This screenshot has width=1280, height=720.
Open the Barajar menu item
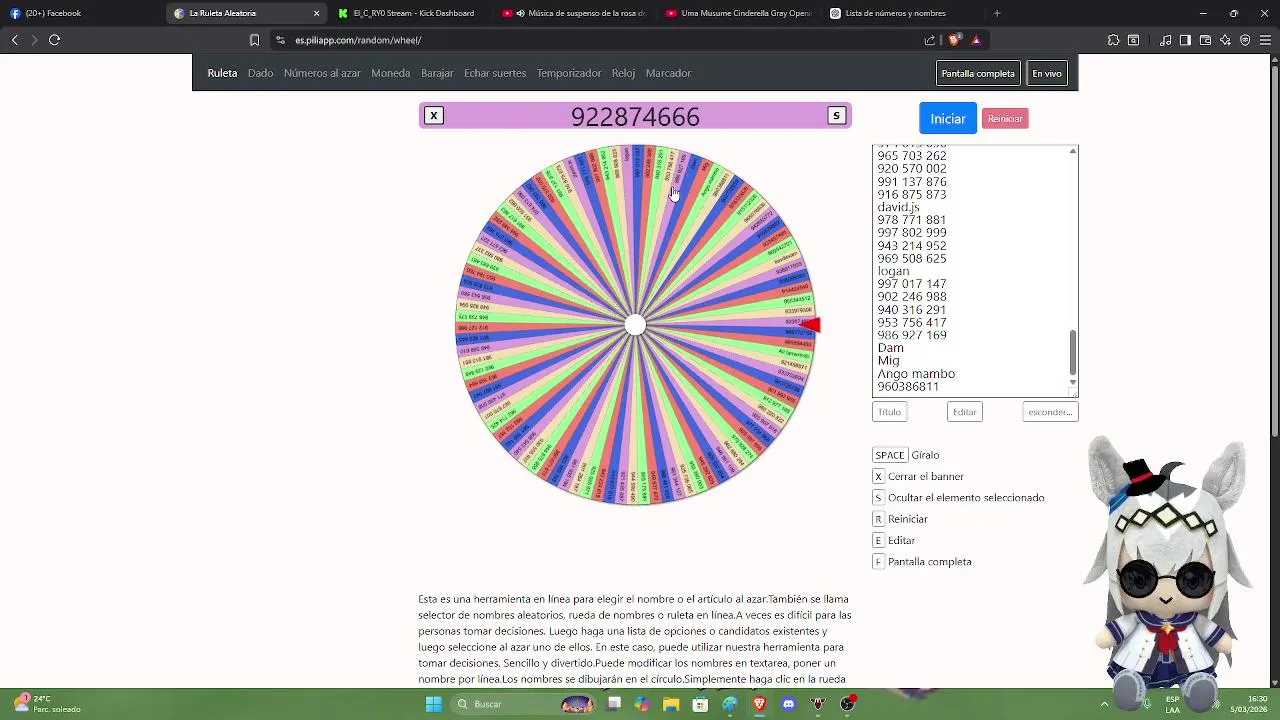[x=437, y=73]
